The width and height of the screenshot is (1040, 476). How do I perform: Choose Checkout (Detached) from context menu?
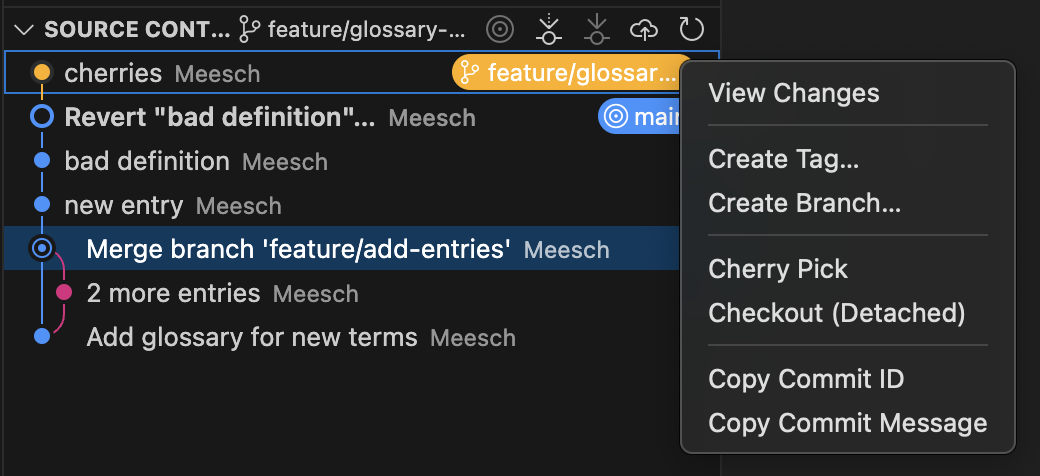pyautogui.click(x=848, y=313)
